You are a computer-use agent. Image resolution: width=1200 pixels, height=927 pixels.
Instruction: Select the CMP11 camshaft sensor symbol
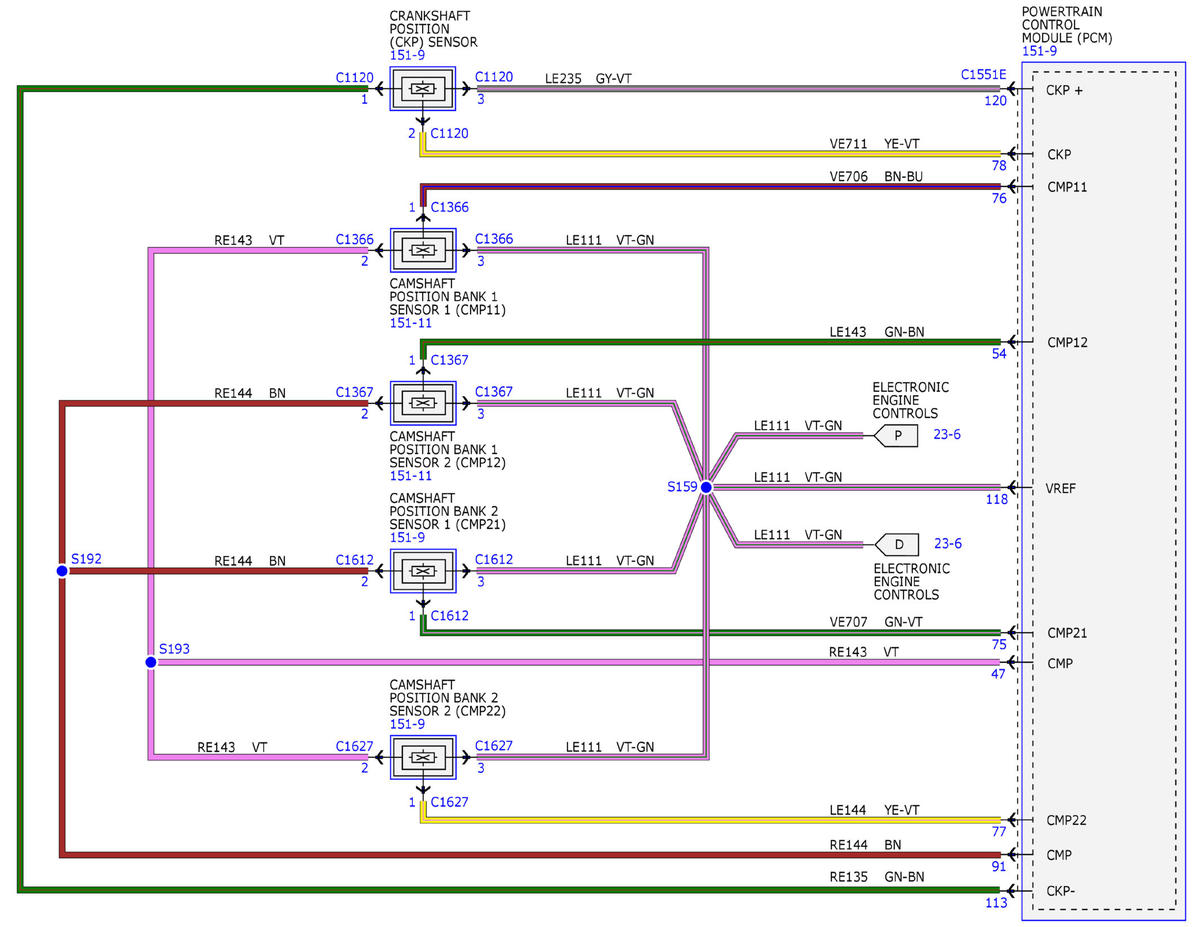click(x=422, y=250)
